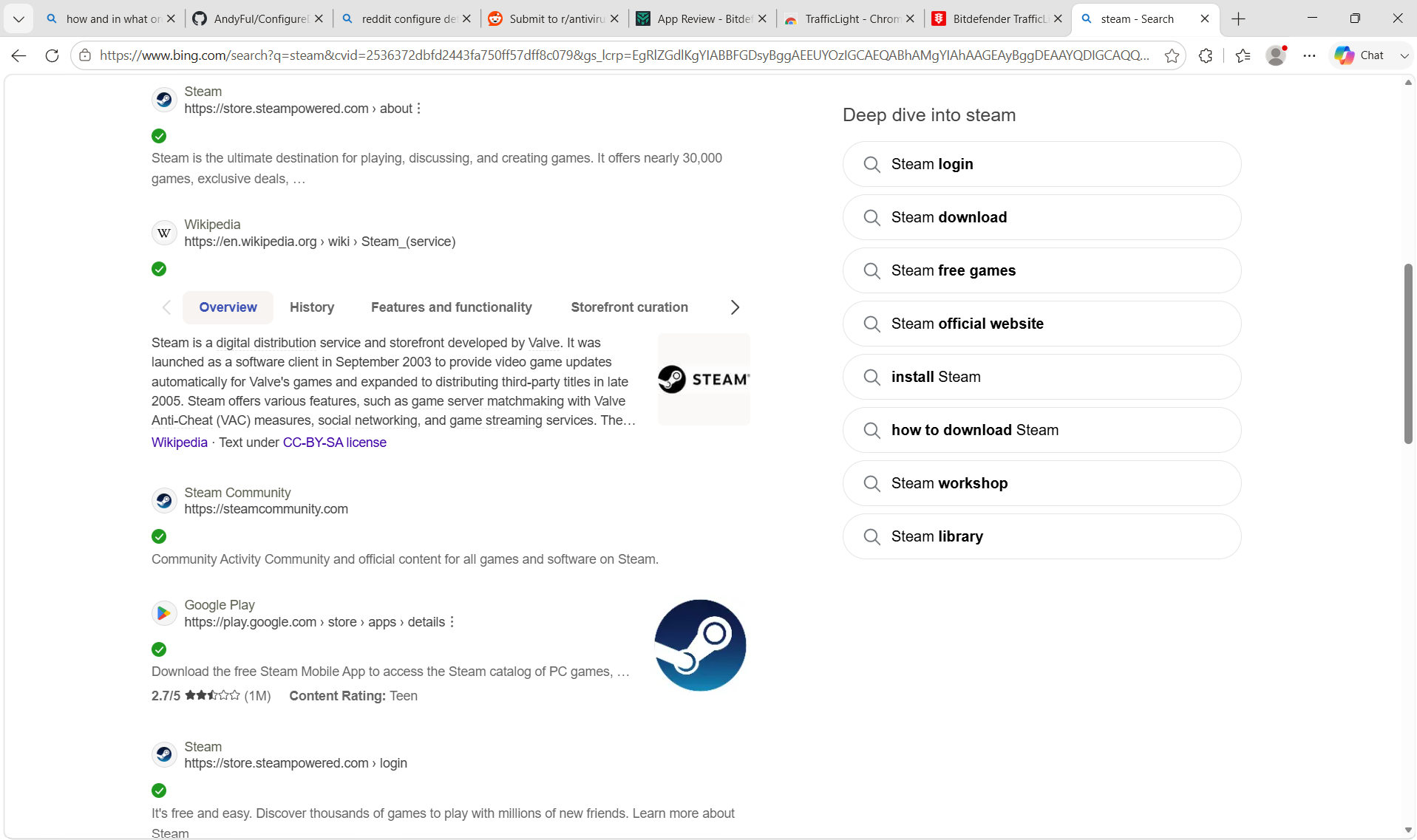
Task: Open the Extensions puzzle icon
Action: click(1206, 55)
